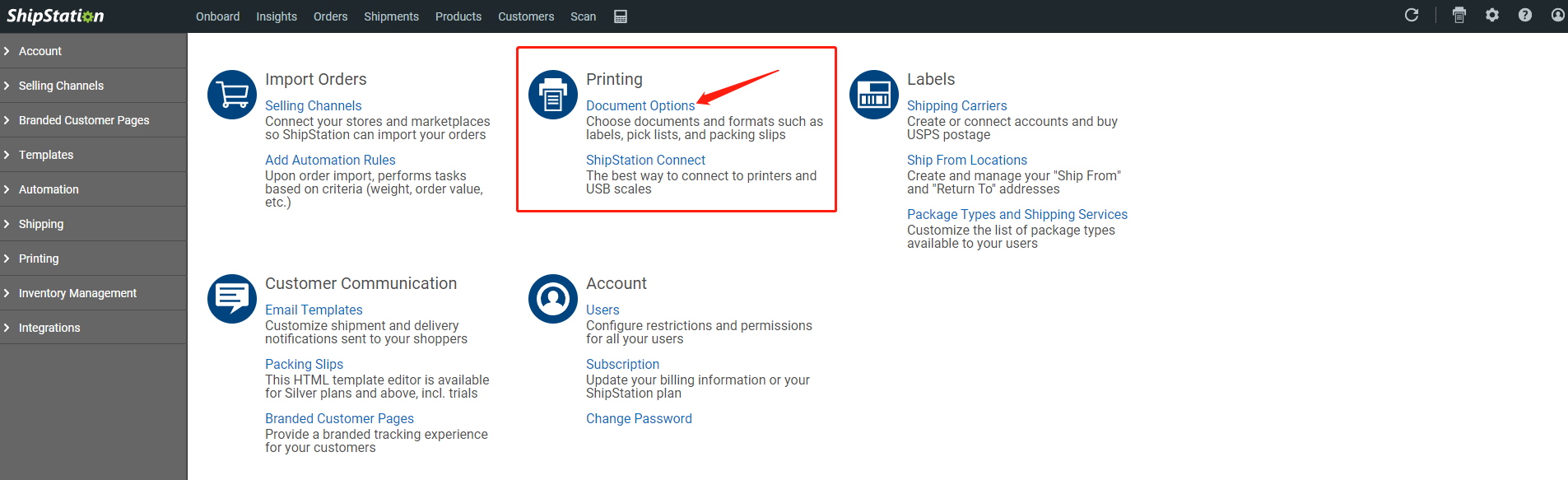1568x480 pixels.
Task: Expand the Selling Channels sidebar section
Action: tap(61, 86)
